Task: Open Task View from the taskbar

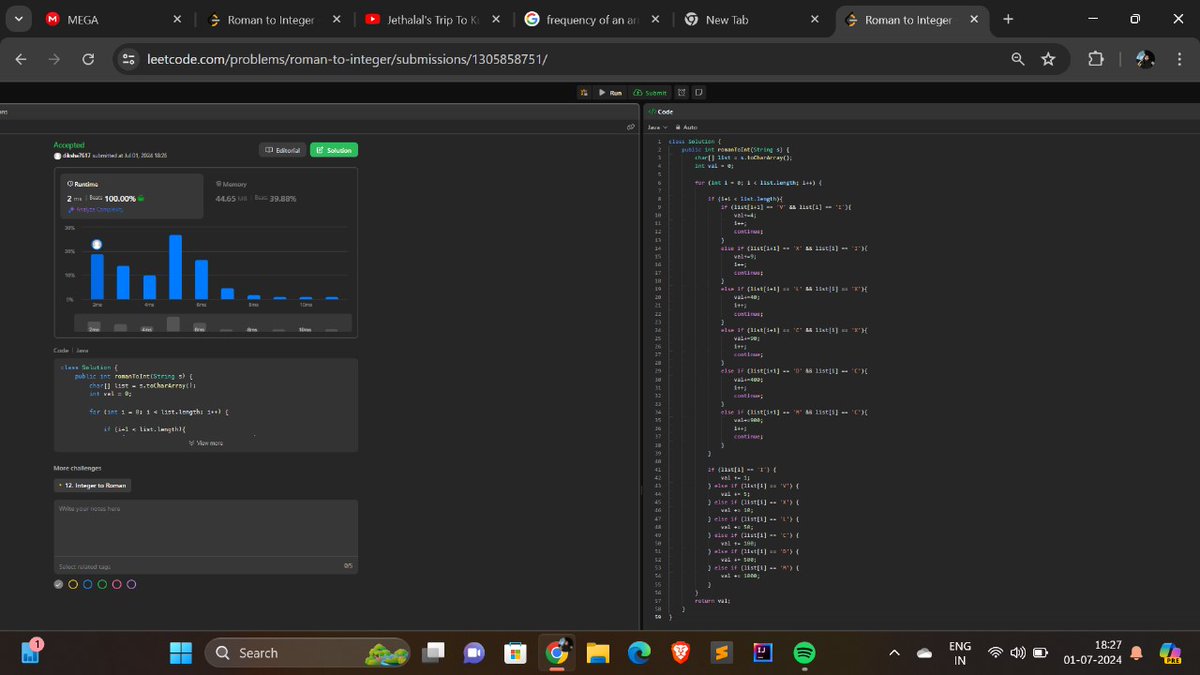Action: [433, 653]
